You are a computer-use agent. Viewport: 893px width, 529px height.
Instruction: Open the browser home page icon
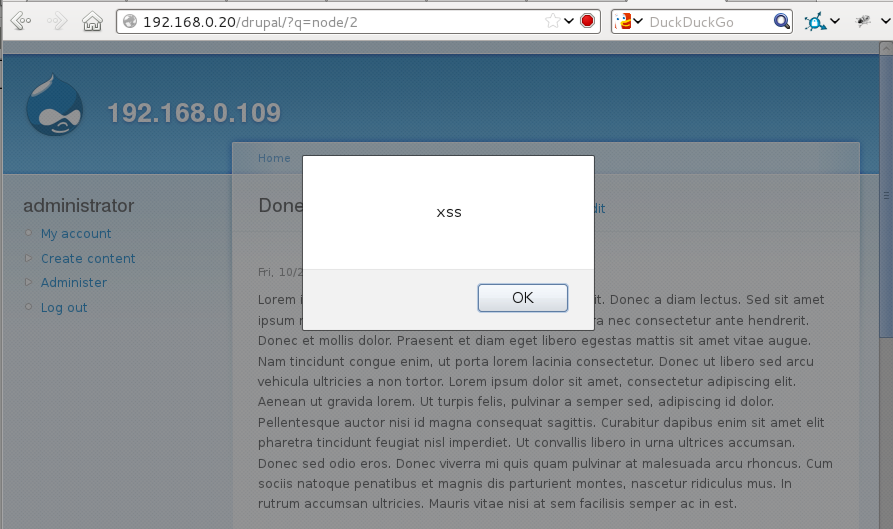tap(92, 22)
